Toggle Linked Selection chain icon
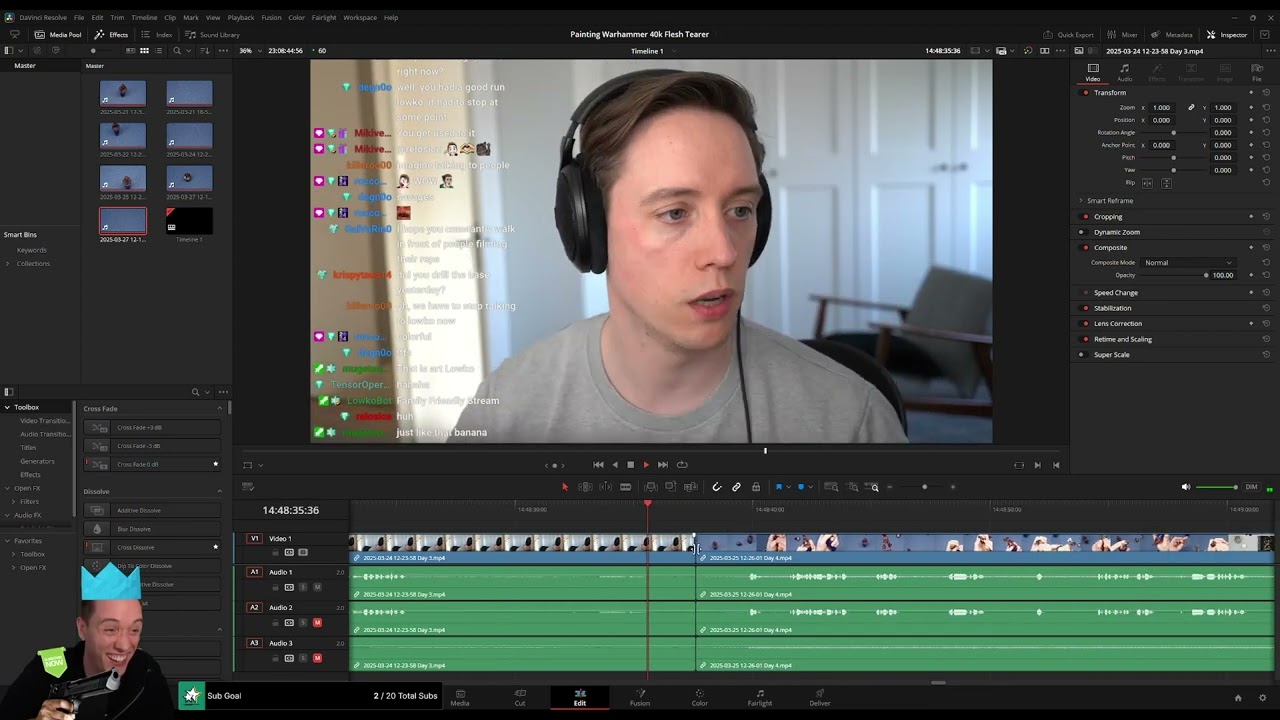 pos(736,487)
